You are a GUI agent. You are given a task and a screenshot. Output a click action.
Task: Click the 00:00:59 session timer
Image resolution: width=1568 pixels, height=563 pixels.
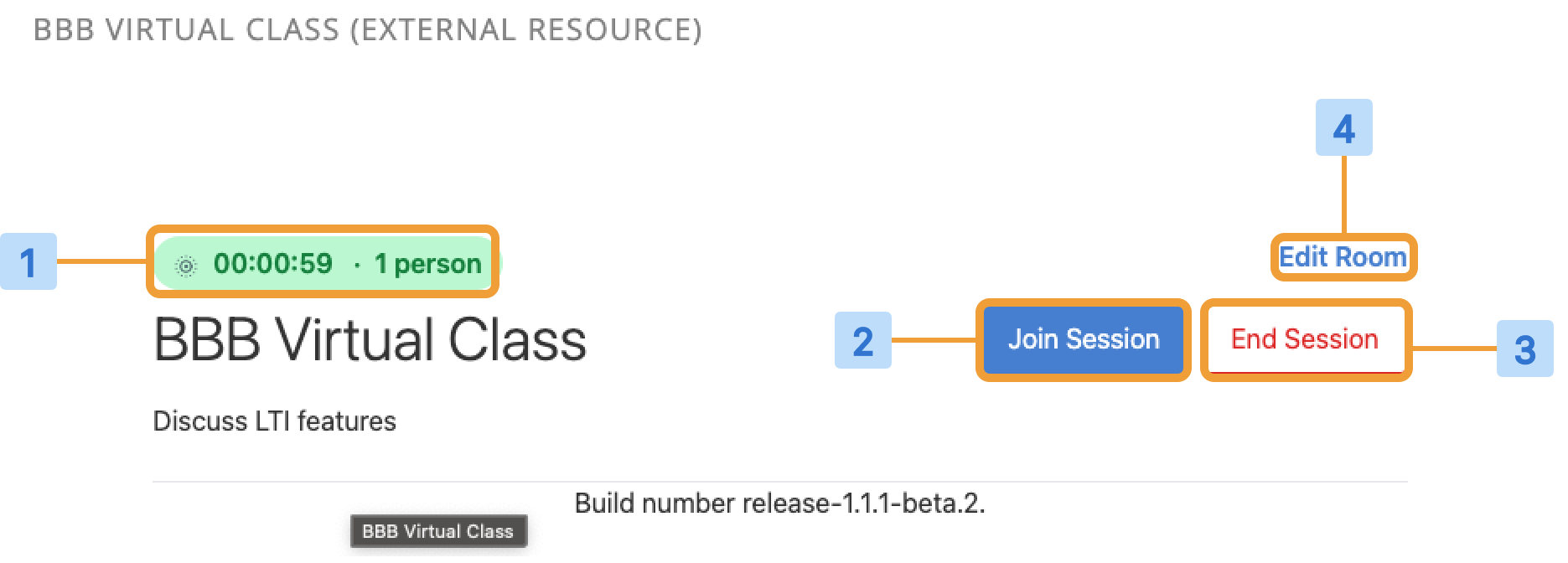tap(273, 264)
